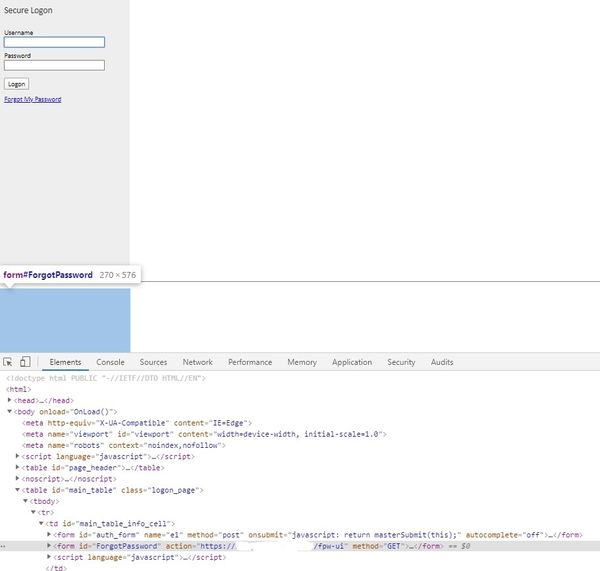Open the Network tab
Screen dimensions: 600x571
pos(197,362)
